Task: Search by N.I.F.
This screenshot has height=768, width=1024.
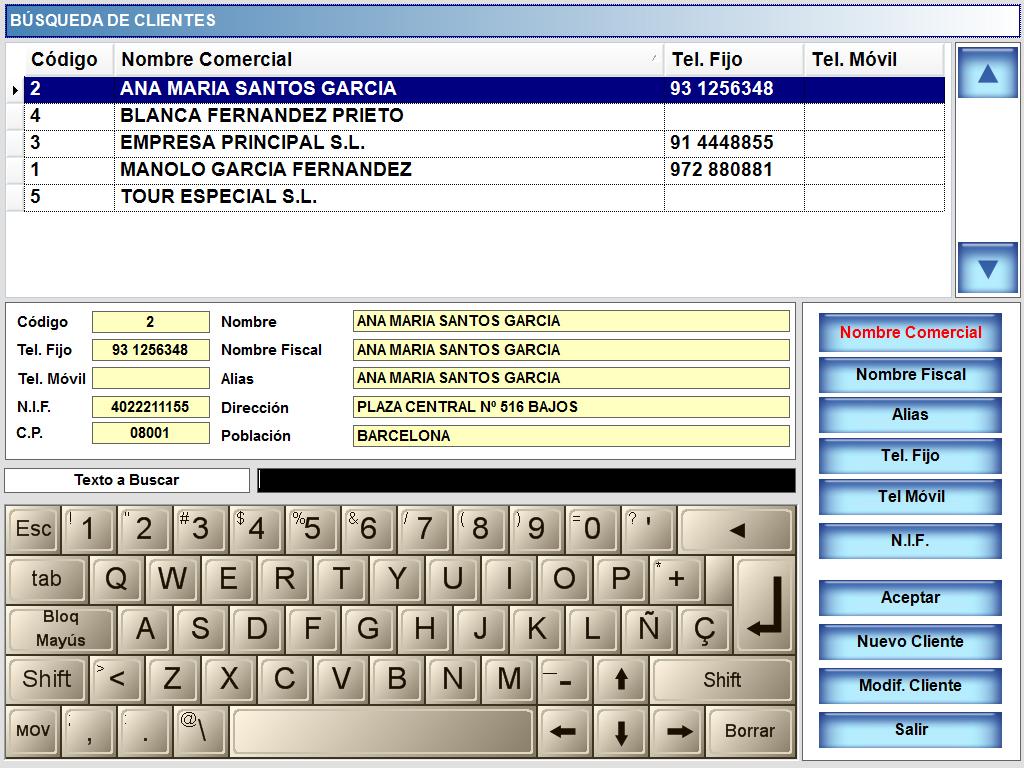Action: coord(910,541)
